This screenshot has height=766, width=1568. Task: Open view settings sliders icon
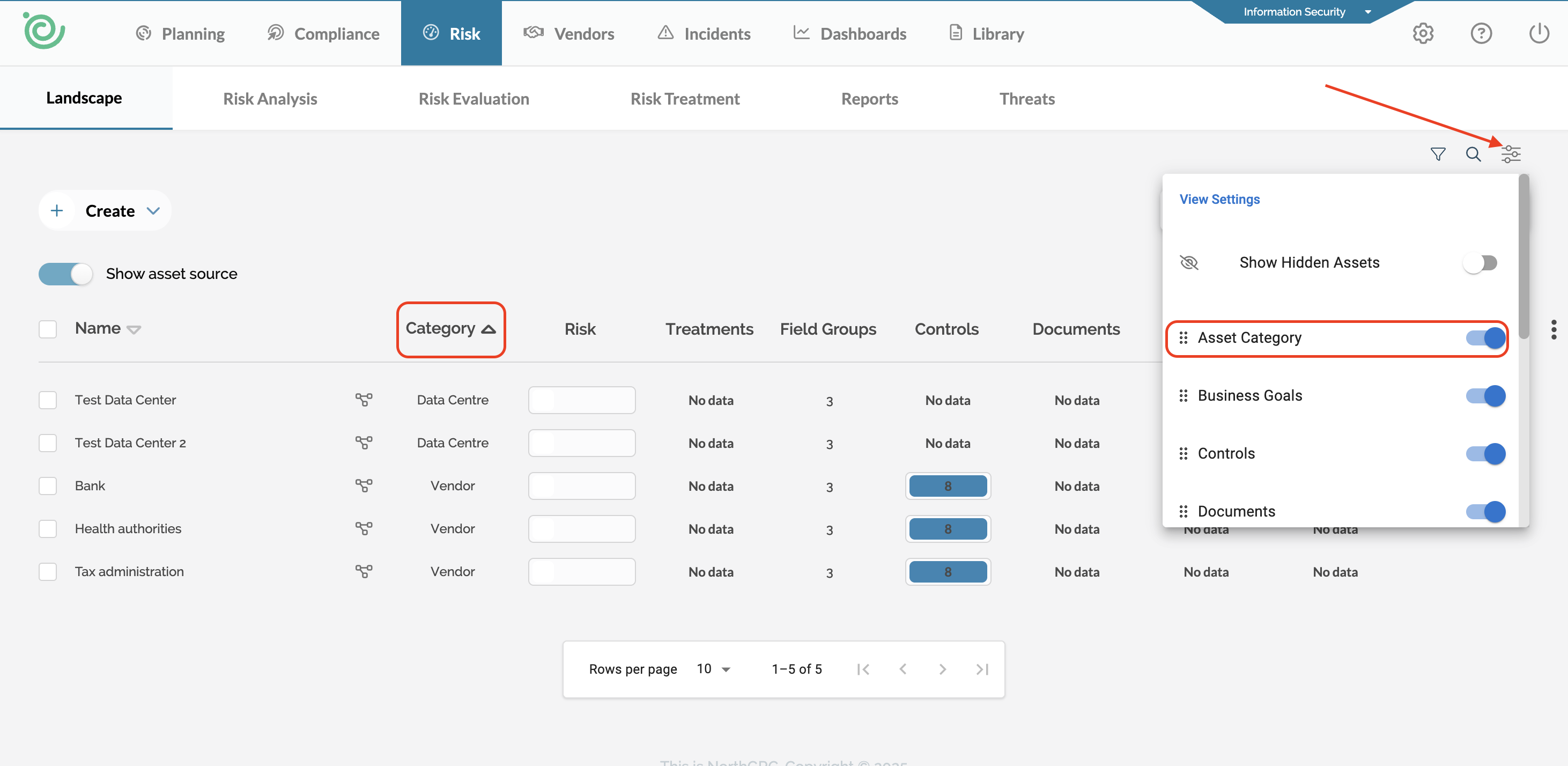1510,154
